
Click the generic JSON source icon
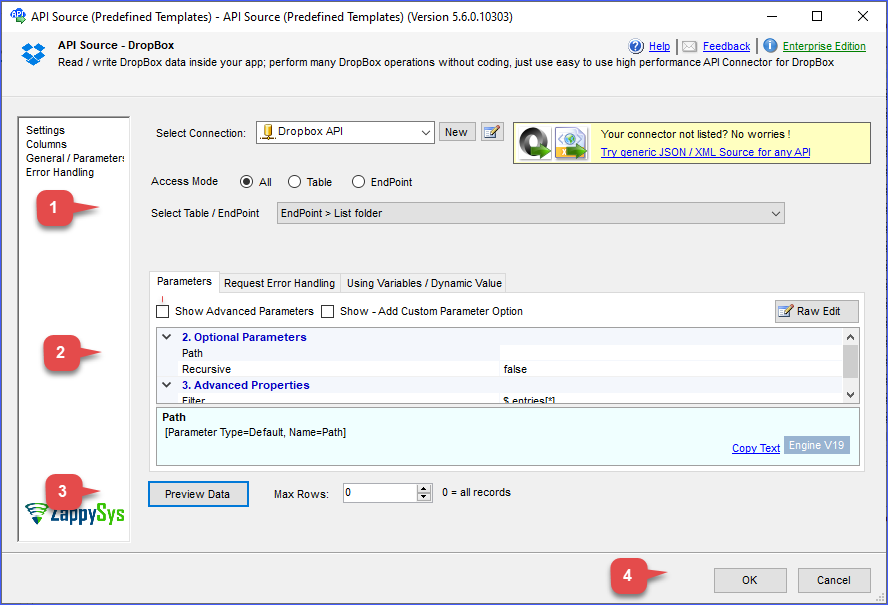[535, 143]
